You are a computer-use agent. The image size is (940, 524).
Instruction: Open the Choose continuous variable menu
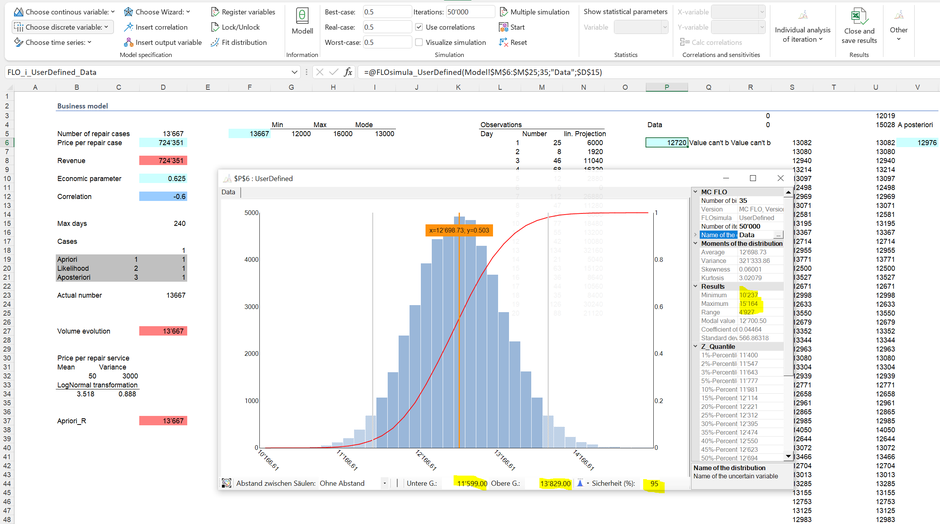(64, 11)
